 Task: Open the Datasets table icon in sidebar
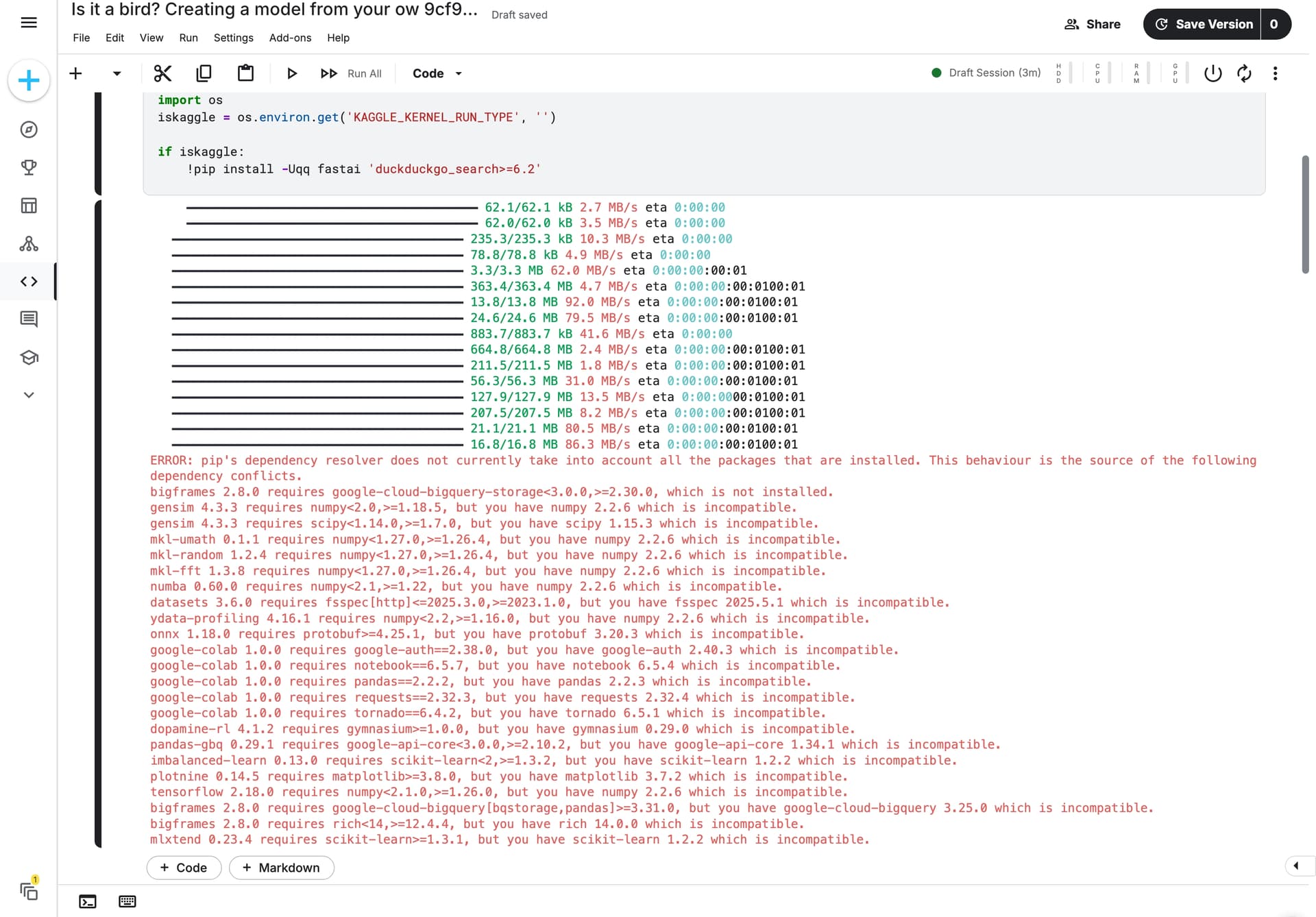point(29,206)
